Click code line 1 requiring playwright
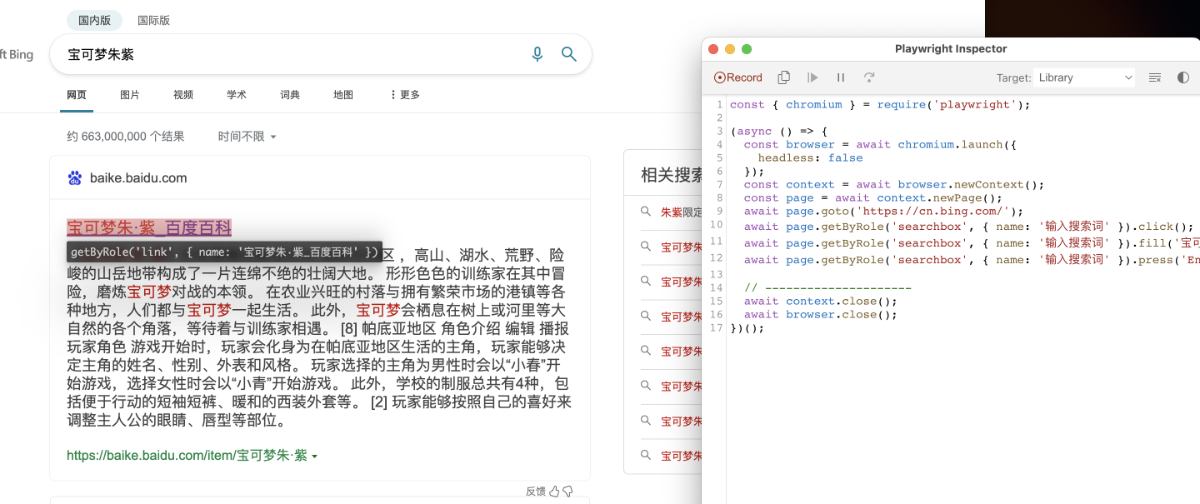The width and height of the screenshot is (1200, 504). (879, 104)
